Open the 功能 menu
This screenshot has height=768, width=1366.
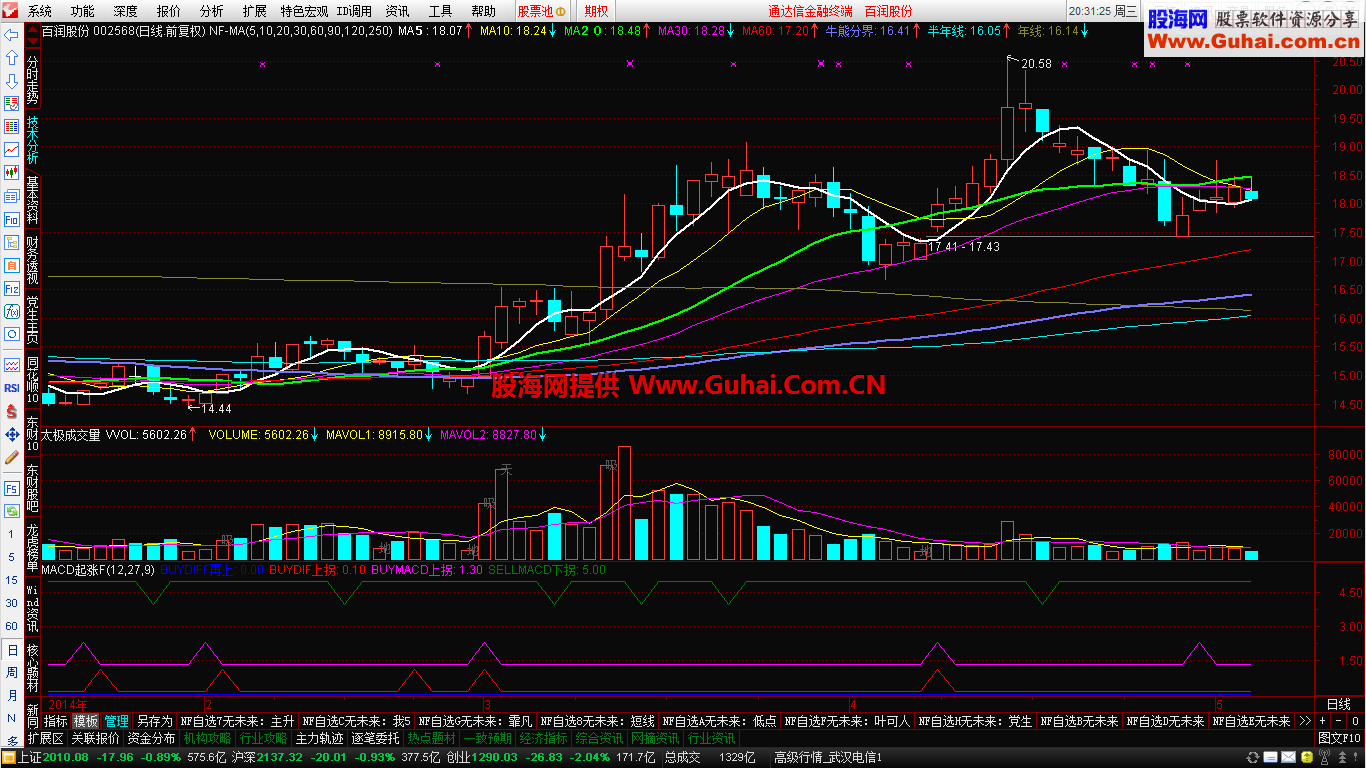pyautogui.click(x=83, y=11)
